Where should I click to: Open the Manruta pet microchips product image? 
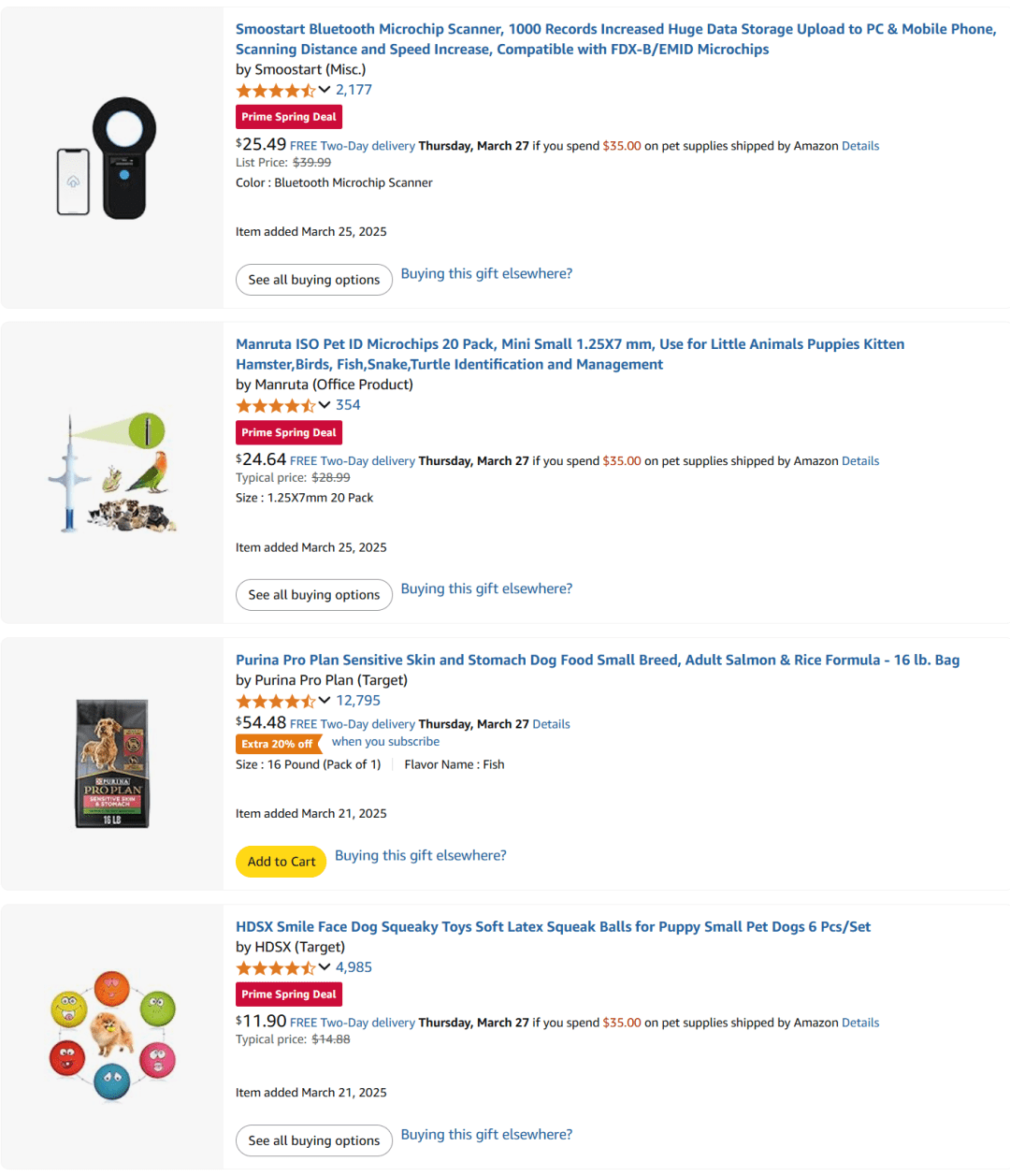111,472
